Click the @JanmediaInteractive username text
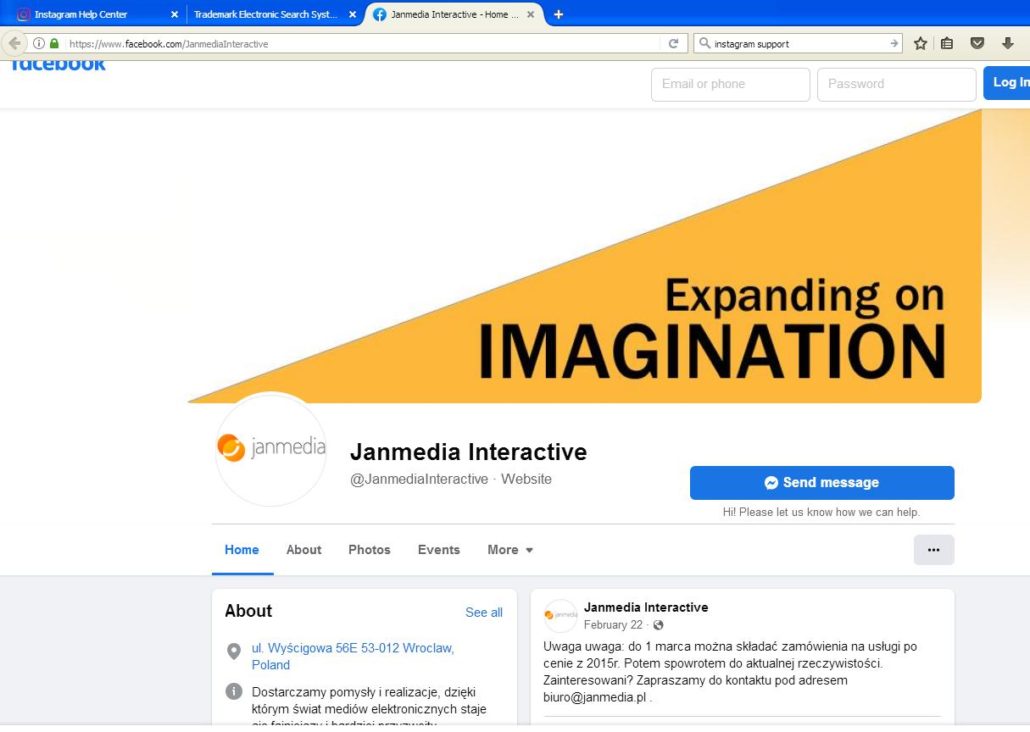Image resolution: width=1030 pixels, height=732 pixels. (419, 479)
